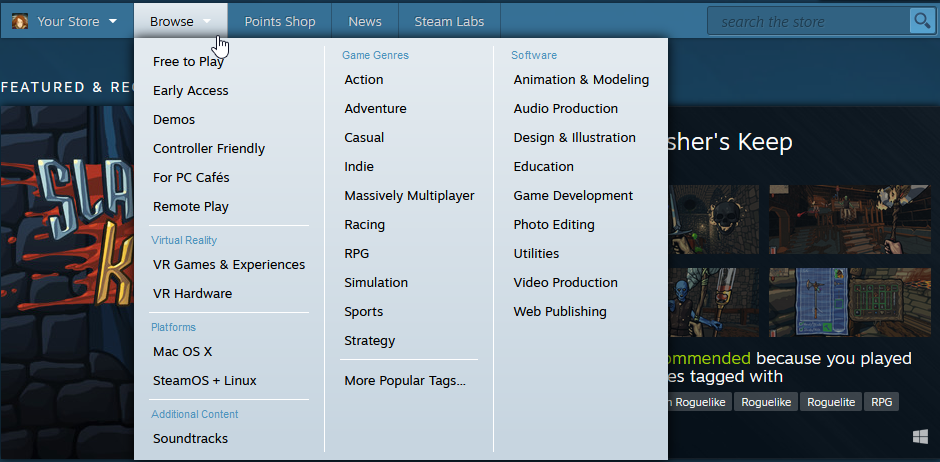Click the Windows platform icon
Screen dimensions: 940x462
[920, 437]
